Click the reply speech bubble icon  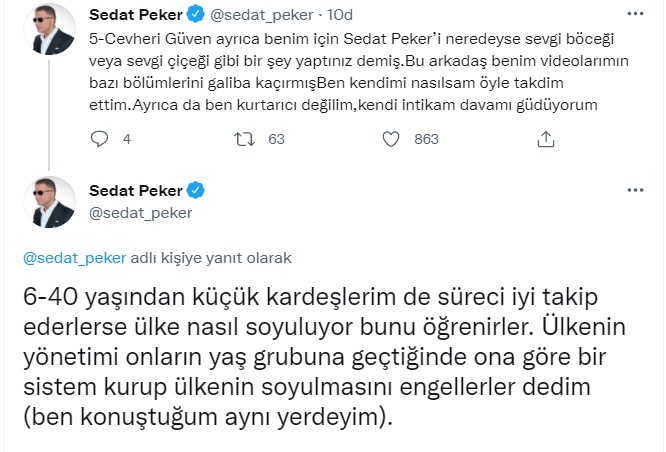99,139
